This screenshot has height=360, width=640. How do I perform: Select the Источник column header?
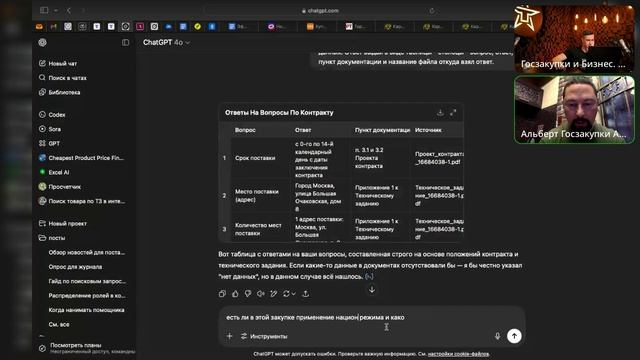[428, 130]
